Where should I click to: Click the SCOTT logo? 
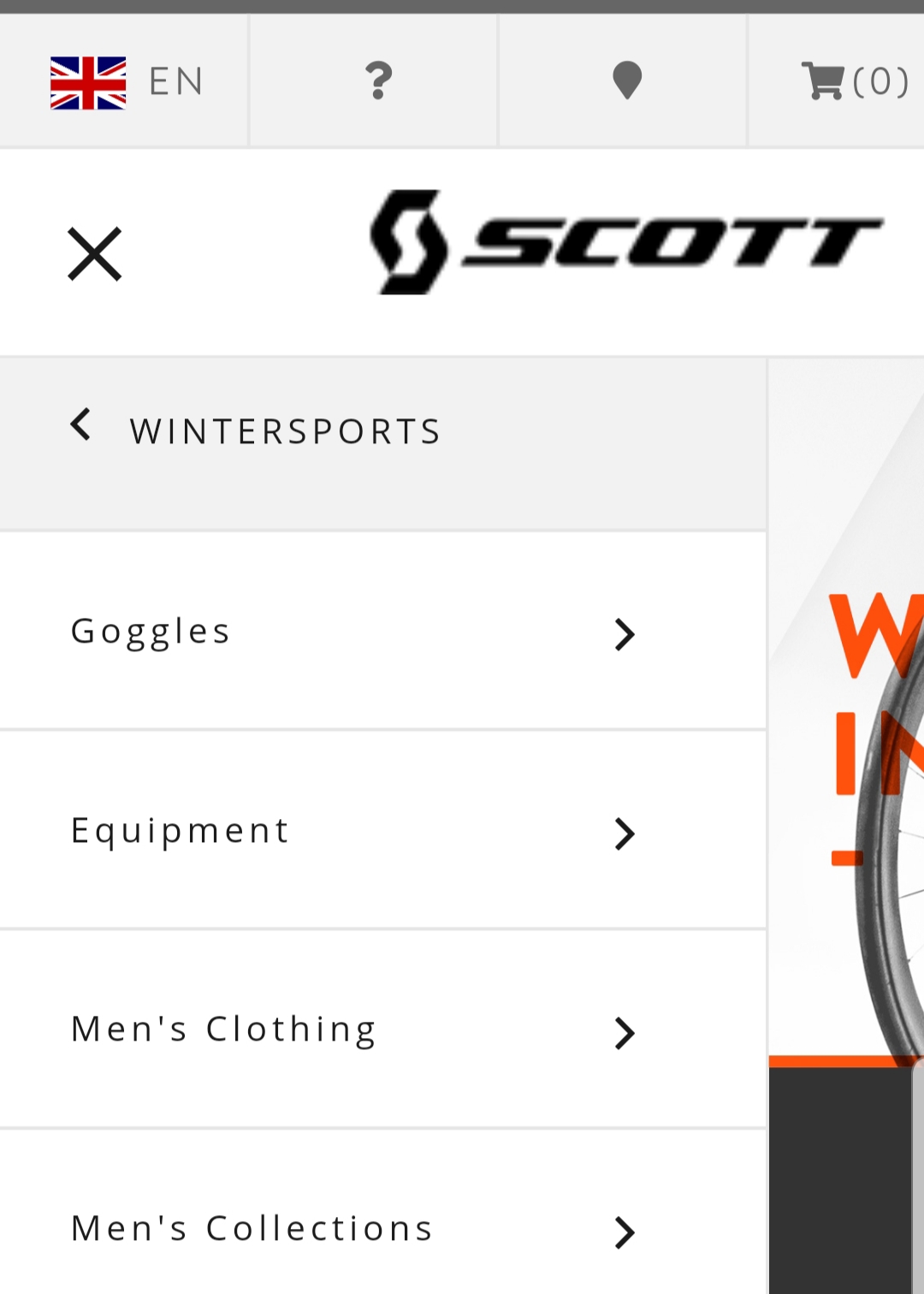coord(626,242)
